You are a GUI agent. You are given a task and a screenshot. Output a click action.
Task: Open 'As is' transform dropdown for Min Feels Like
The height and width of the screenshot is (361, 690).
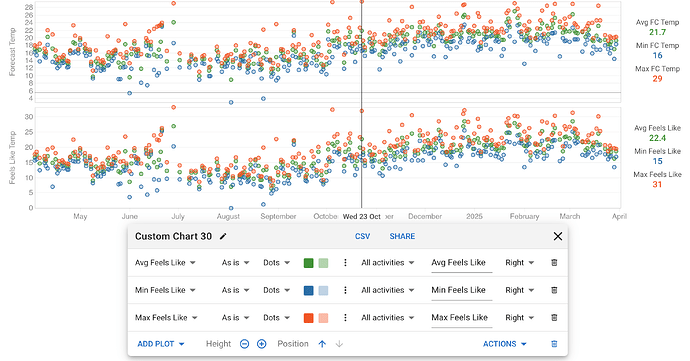point(235,290)
